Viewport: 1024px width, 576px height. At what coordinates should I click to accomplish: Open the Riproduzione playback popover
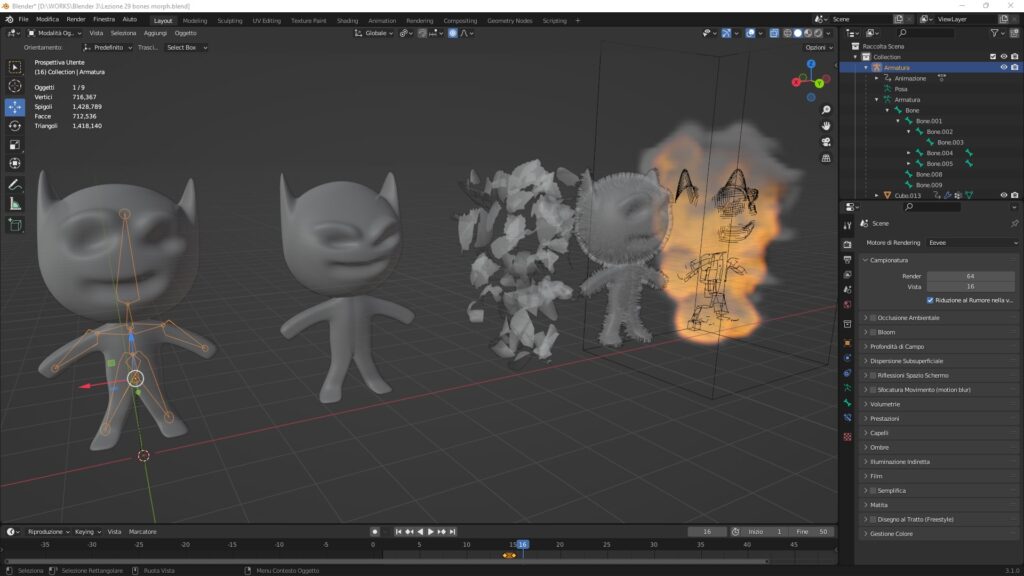click(48, 532)
